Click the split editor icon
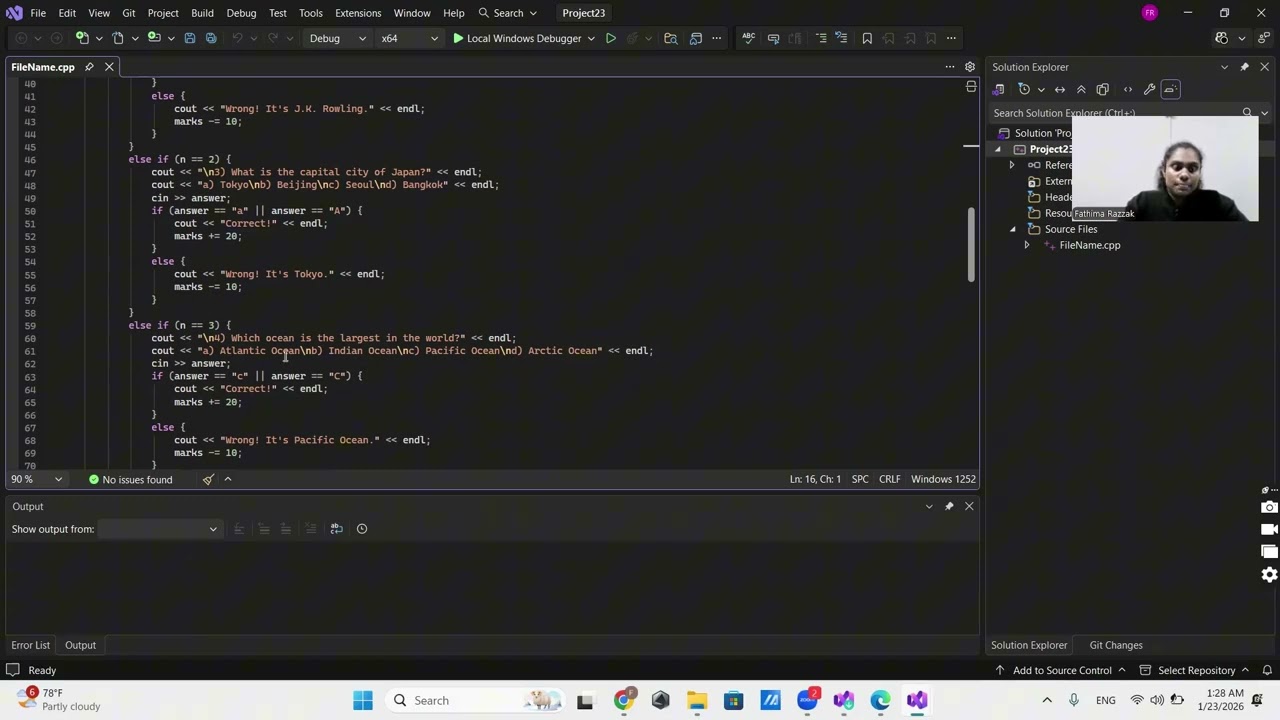 (971, 87)
